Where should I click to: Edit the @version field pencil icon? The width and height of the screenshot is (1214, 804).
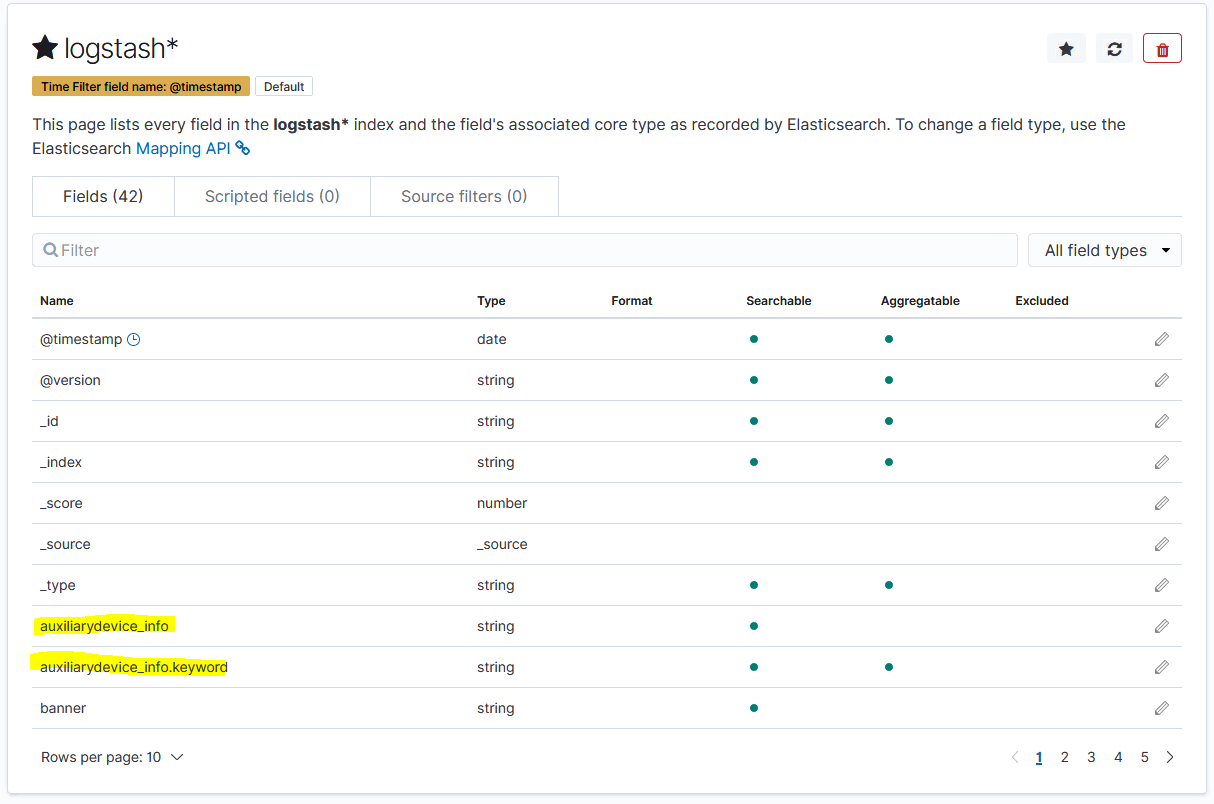pos(1161,380)
